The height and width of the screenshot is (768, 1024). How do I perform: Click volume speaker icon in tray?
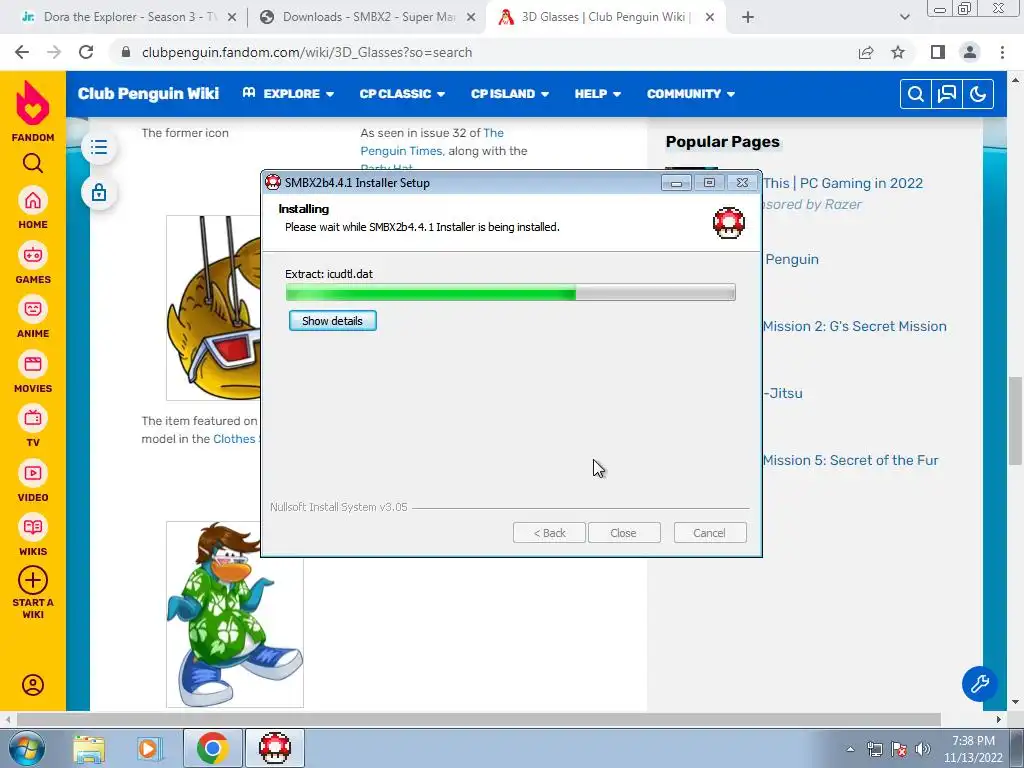pos(922,749)
